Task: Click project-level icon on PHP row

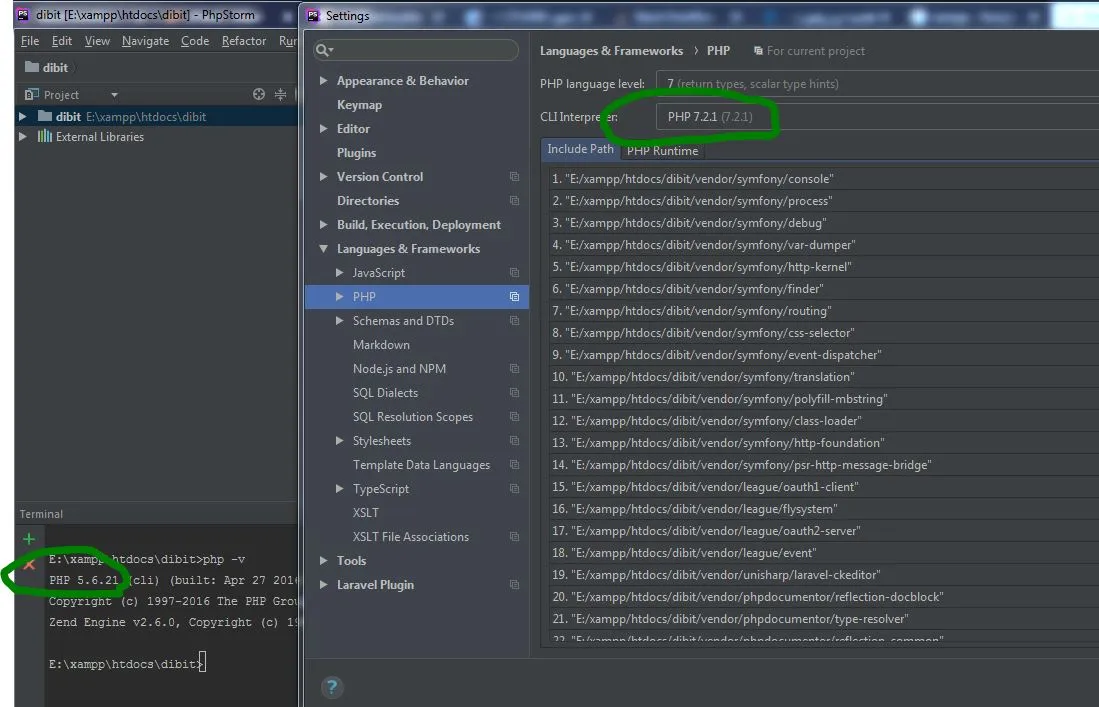Action: coord(514,296)
